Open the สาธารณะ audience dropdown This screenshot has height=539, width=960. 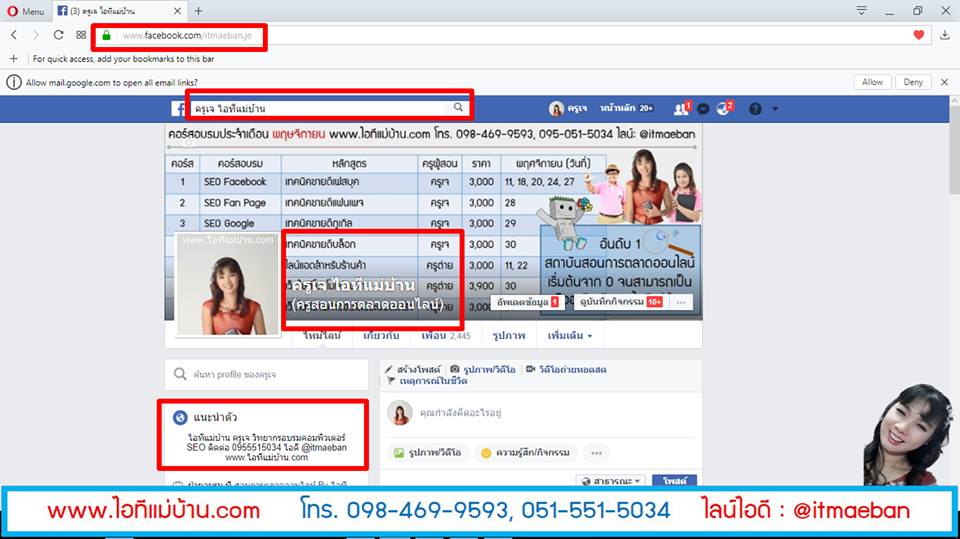point(610,481)
